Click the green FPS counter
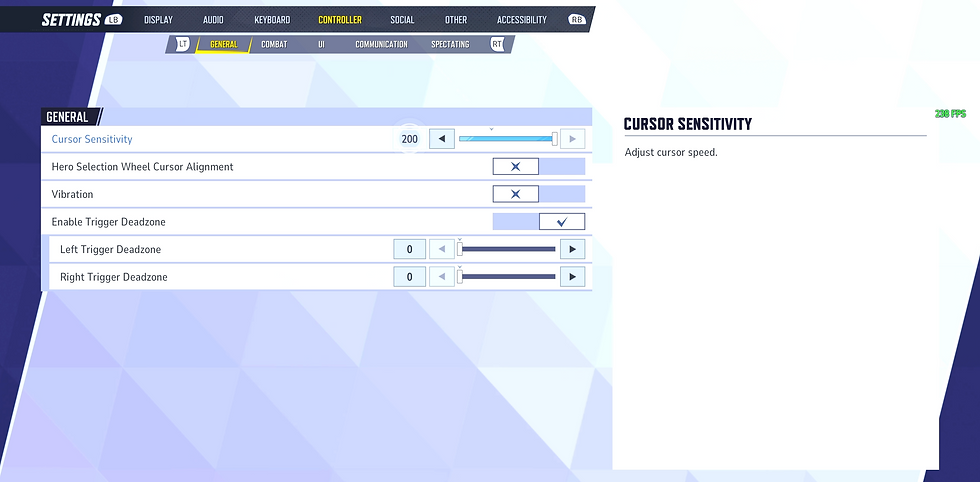 (950, 114)
